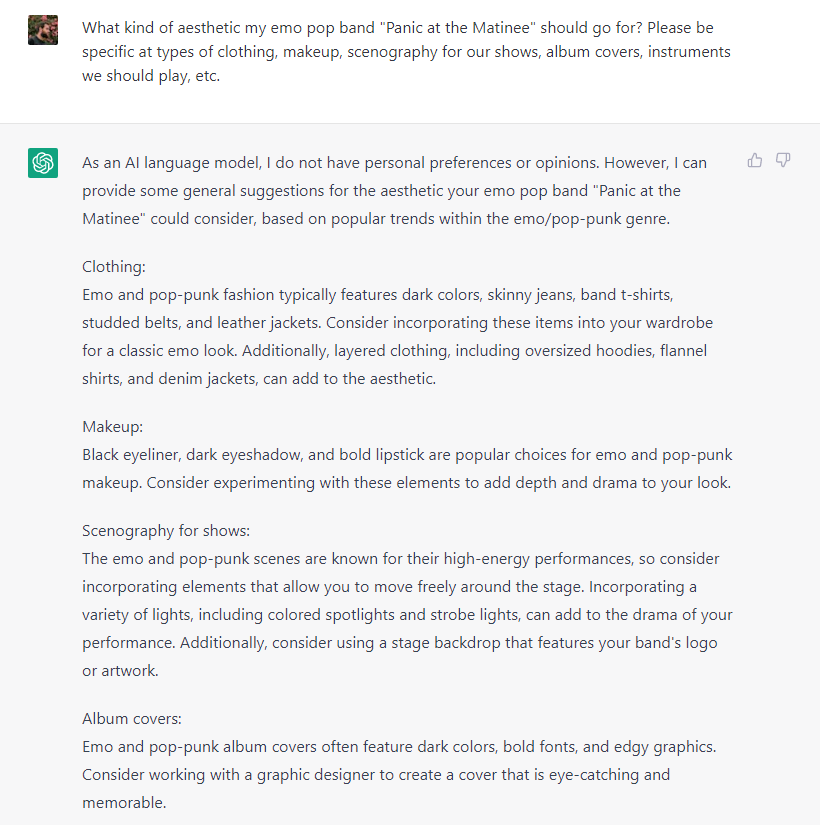Click the user's question text about band aesthetic
The height and width of the screenshot is (825, 820).
406,52
